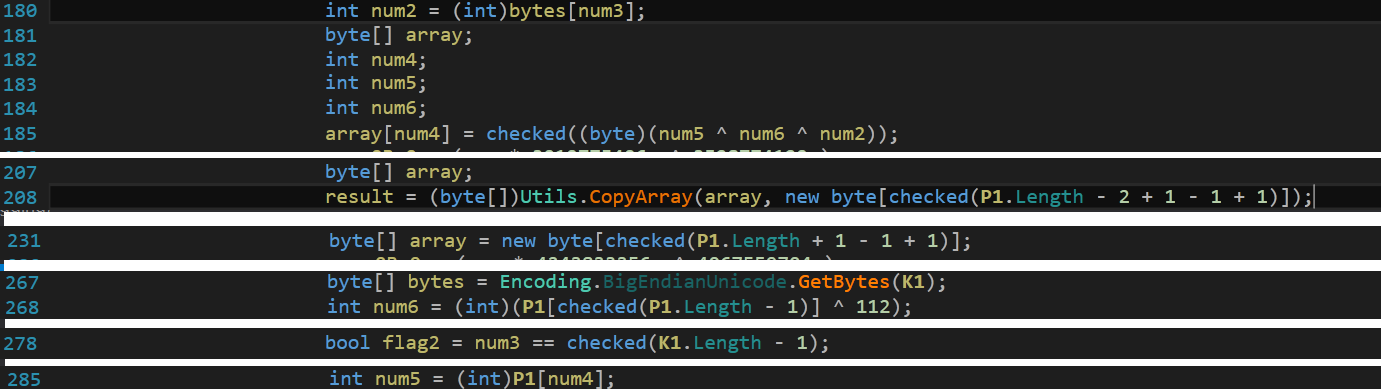1381x389 pixels.
Task: Click line number 180
Action: click(x=21, y=12)
